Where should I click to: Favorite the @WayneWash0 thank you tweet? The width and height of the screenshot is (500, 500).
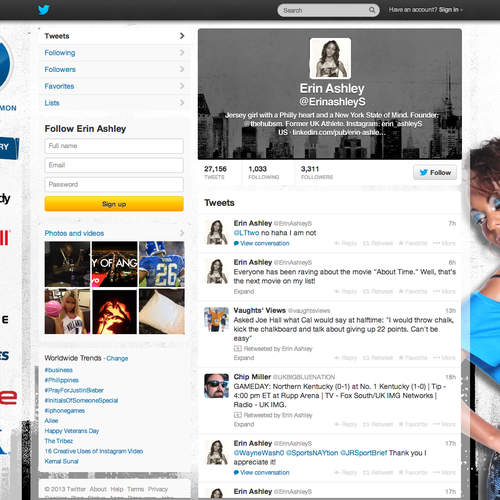coord(413,473)
